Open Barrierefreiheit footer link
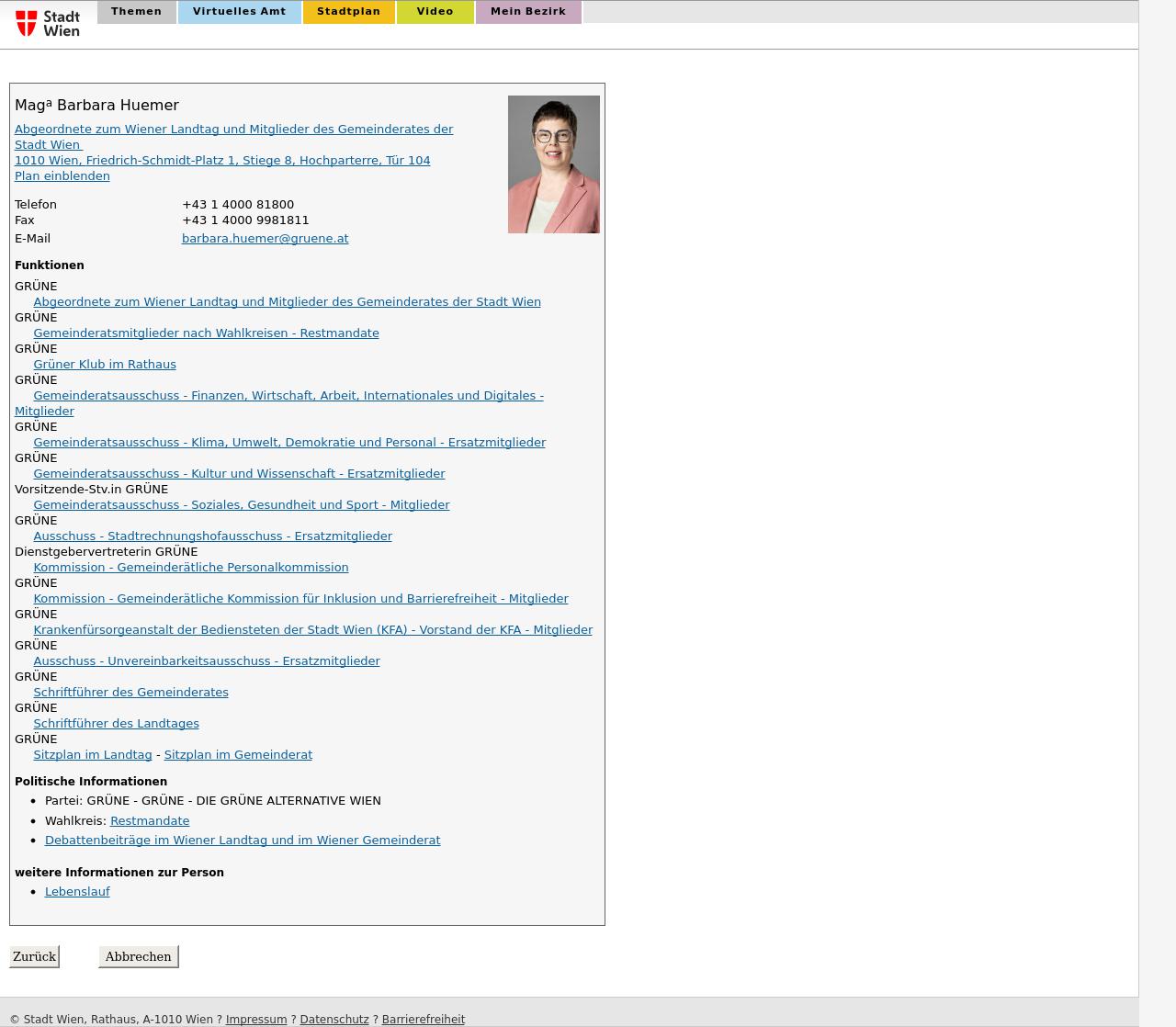The width and height of the screenshot is (1176, 1027). click(423, 1020)
